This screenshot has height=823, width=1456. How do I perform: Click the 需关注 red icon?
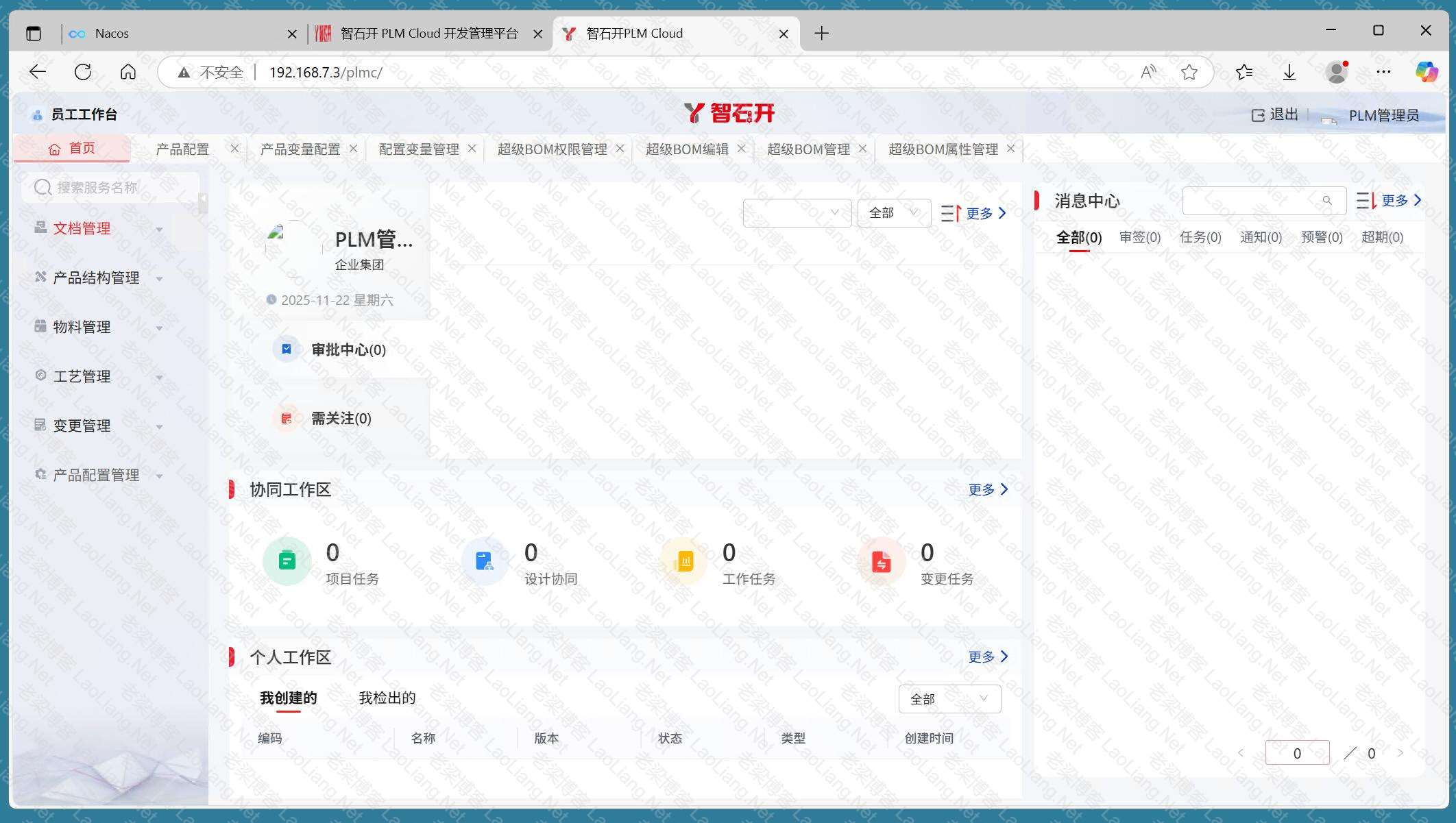[287, 418]
